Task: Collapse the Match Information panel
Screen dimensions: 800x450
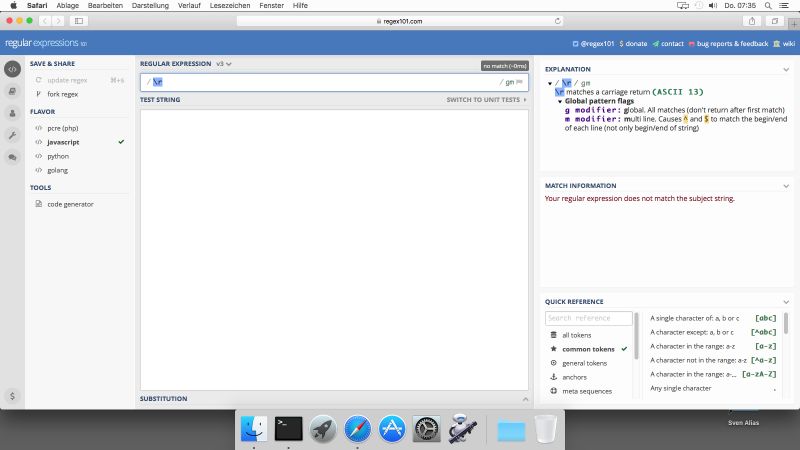Action: (x=786, y=186)
